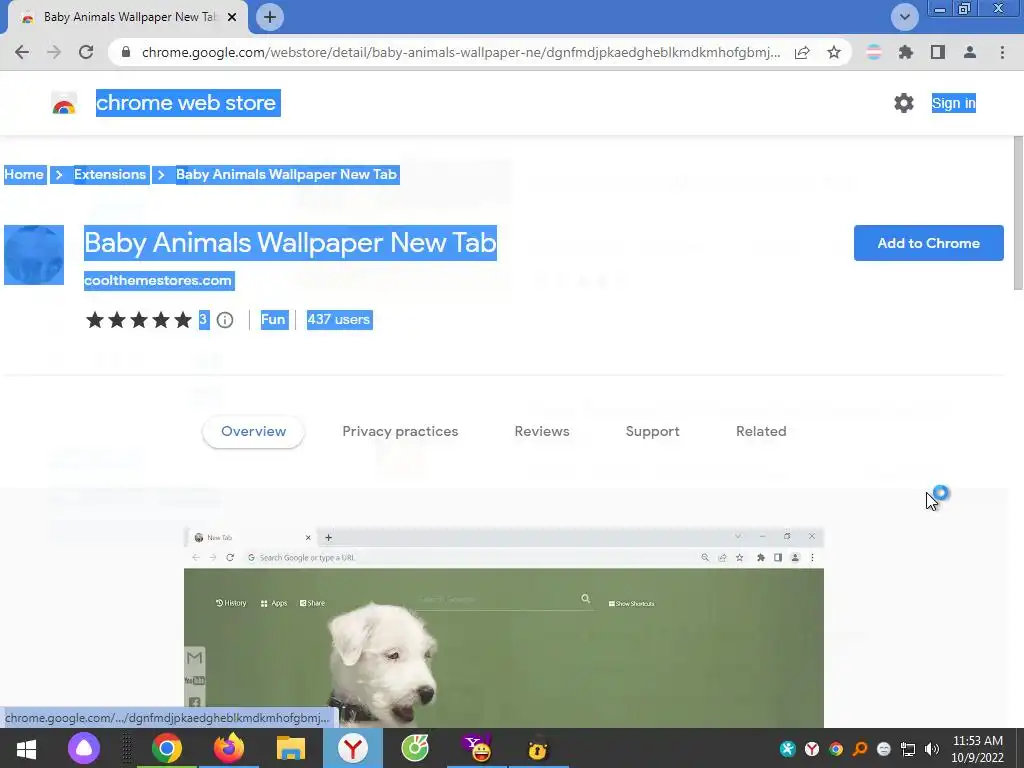Click the Baby Animals extension icon

point(34,255)
